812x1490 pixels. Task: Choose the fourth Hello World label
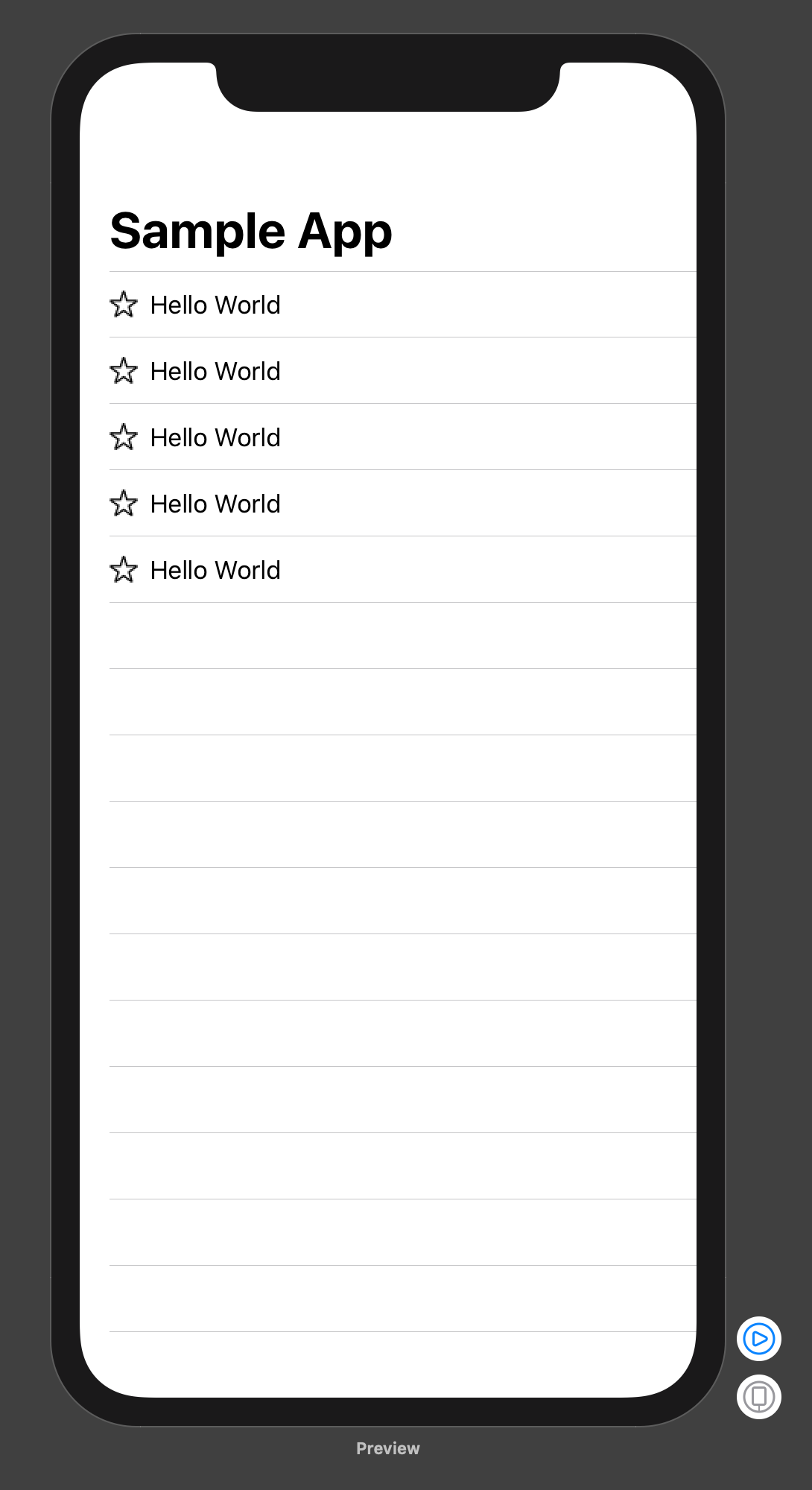(x=215, y=504)
